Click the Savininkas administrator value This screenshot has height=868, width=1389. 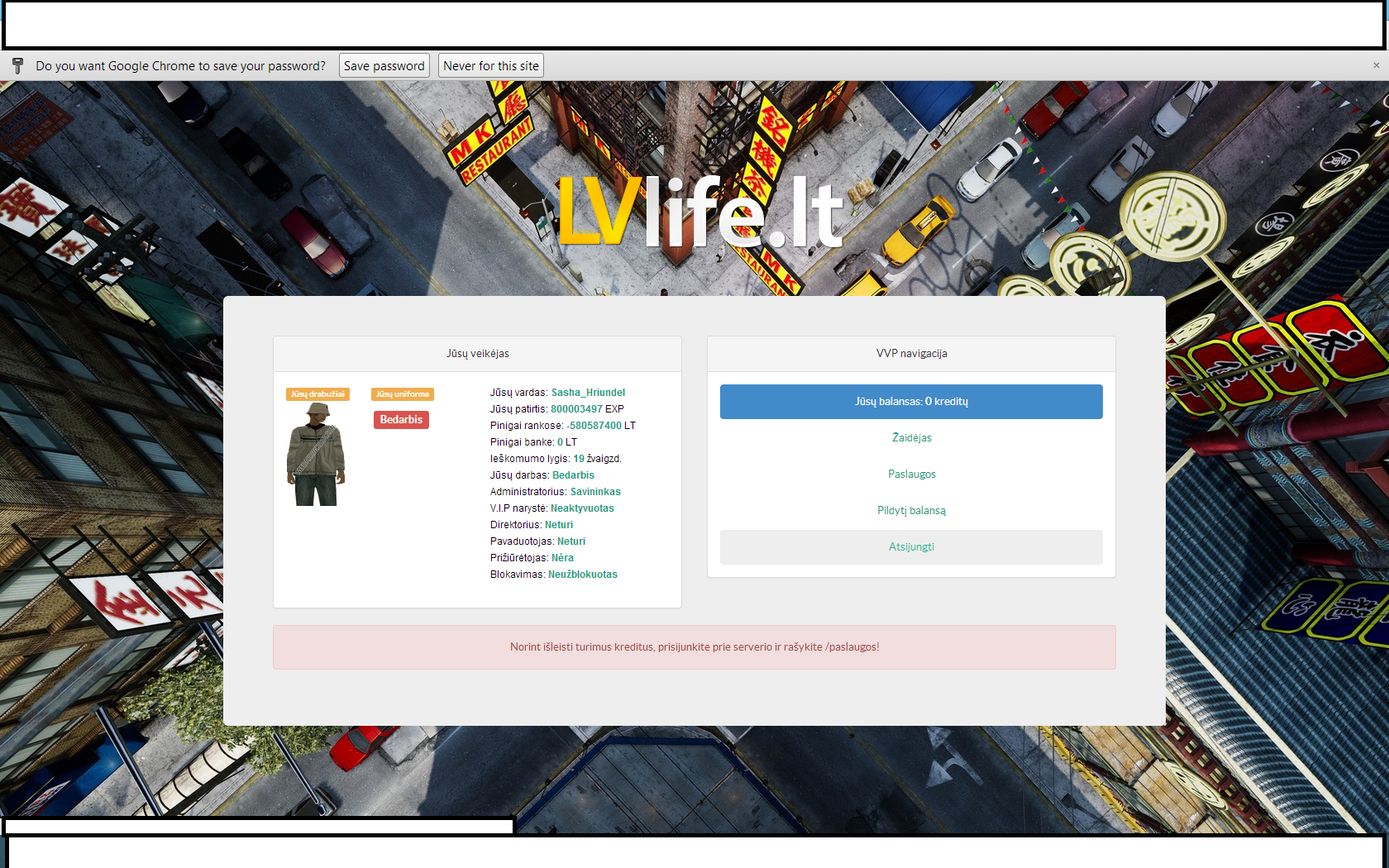coord(595,492)
